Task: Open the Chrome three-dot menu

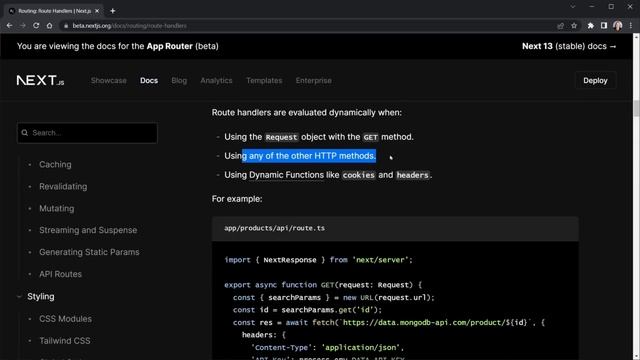Action: 631,26
